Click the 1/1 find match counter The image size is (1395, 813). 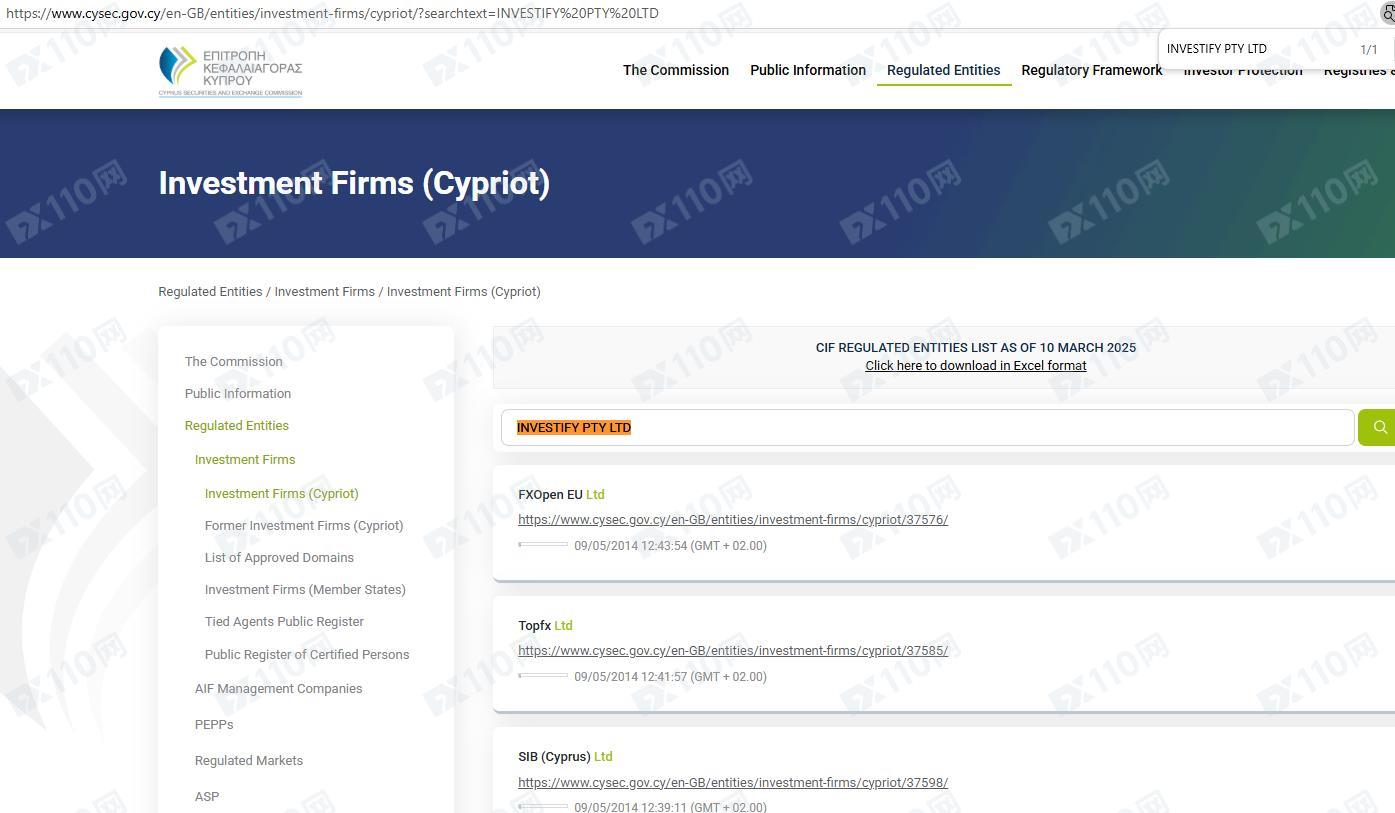(1368, 49)
